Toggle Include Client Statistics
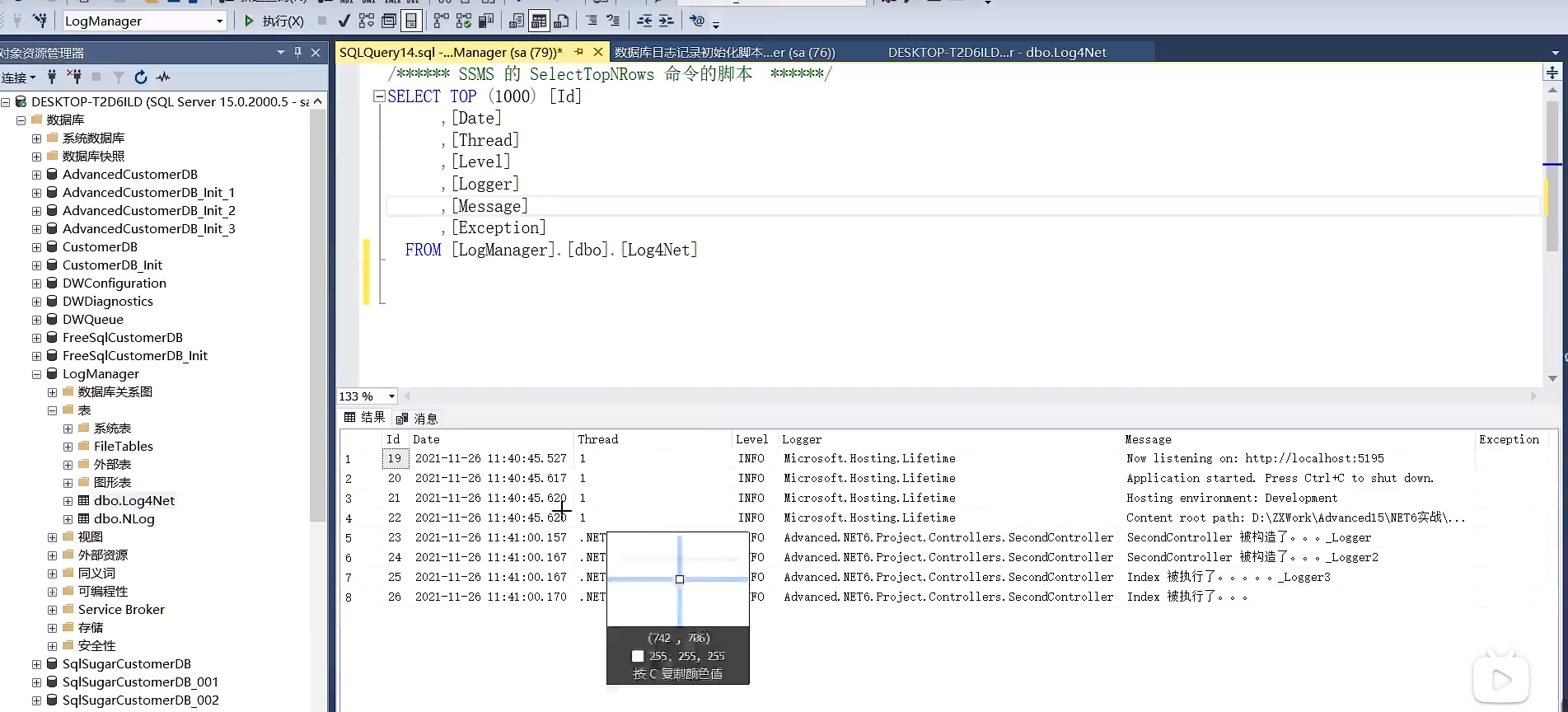1568x712 pixels. tap(487, 21)
